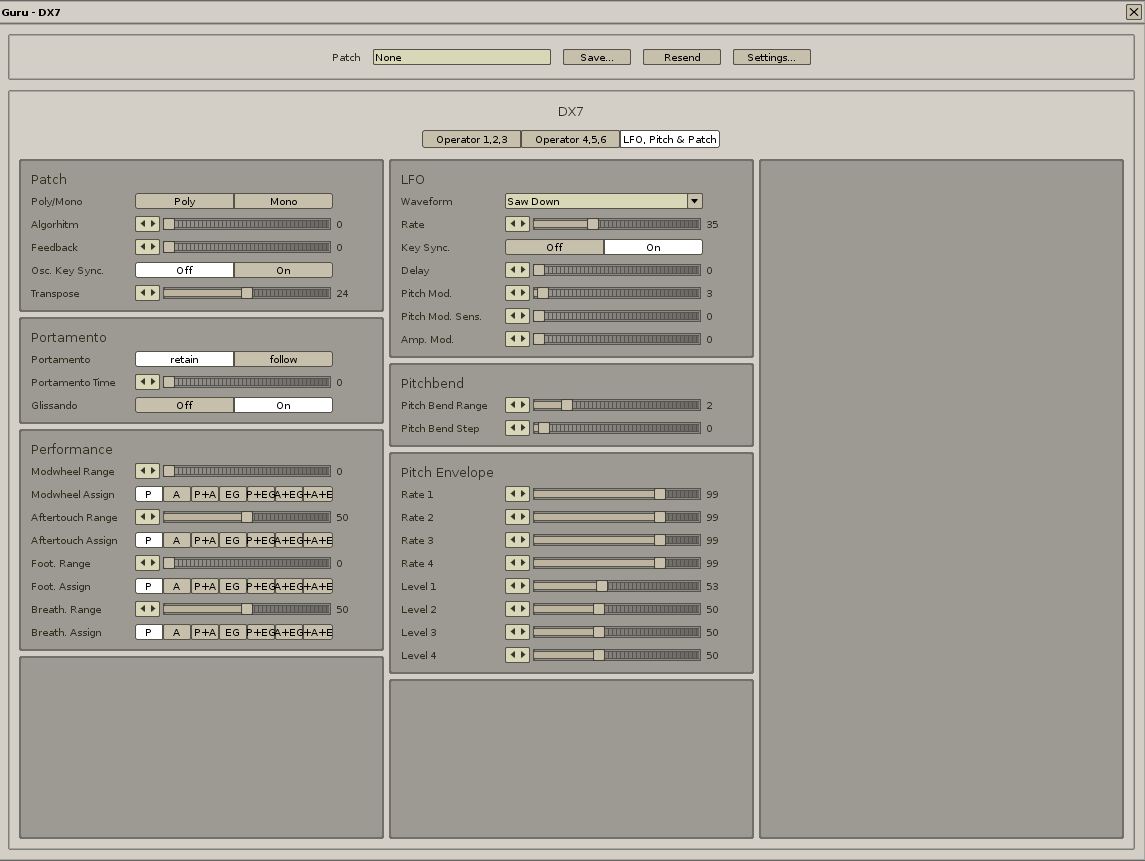Close the Guru - DX7 window

[1134, 12]
